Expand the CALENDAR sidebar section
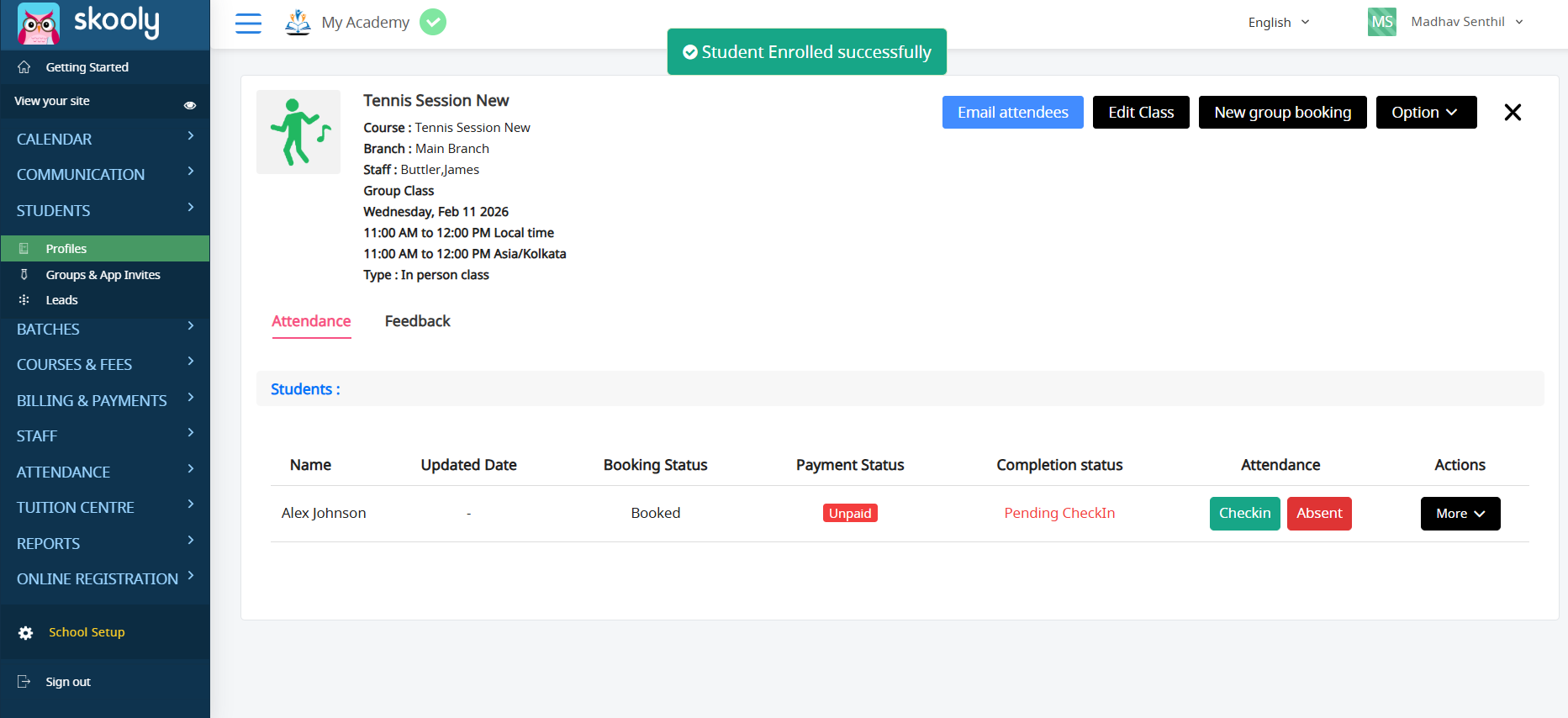This screenshot has width=1568, height=718. click(104, 139)
